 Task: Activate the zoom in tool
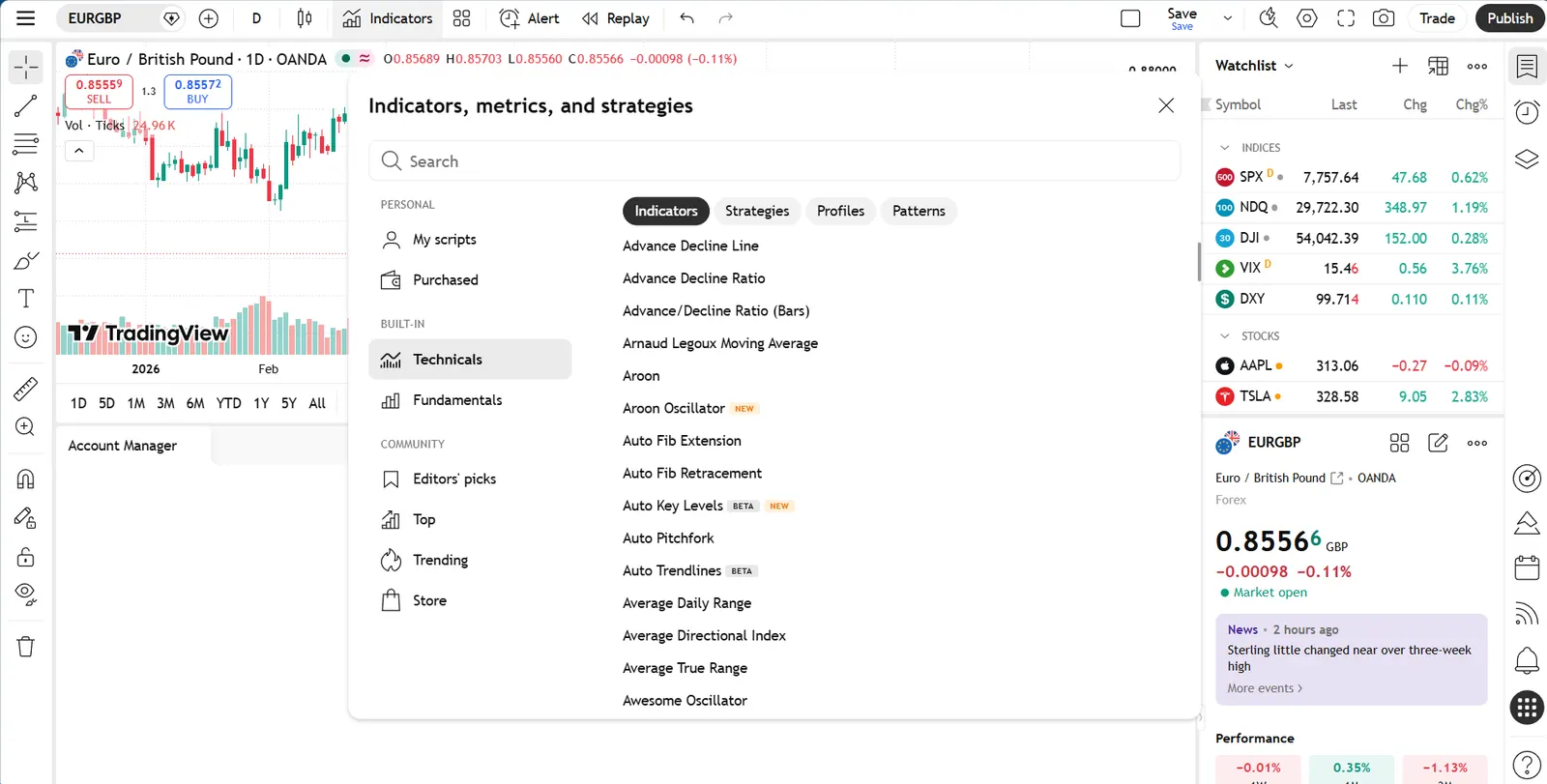click(26, 427)
